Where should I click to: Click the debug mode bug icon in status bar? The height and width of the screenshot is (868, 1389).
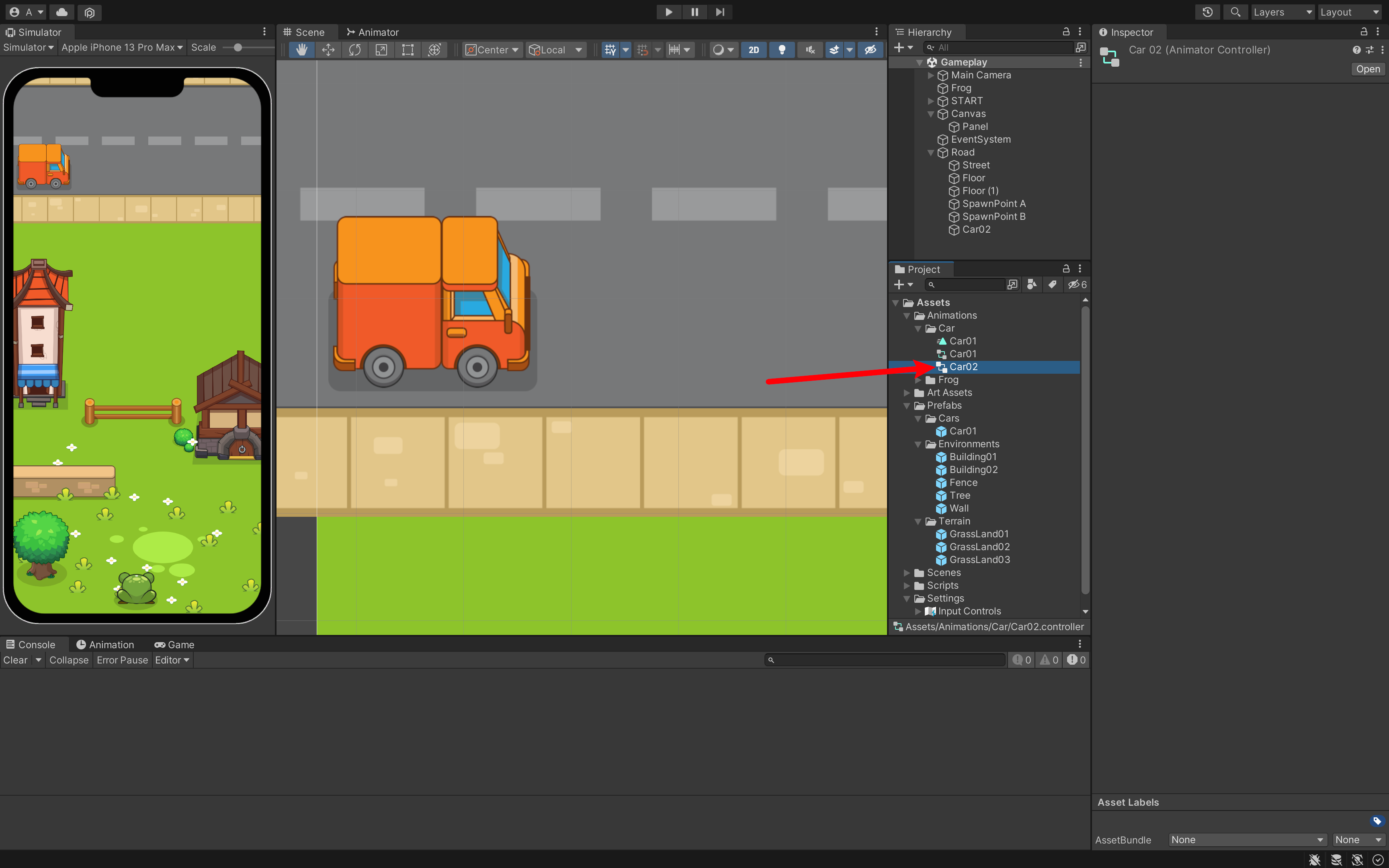point(1314,860)
